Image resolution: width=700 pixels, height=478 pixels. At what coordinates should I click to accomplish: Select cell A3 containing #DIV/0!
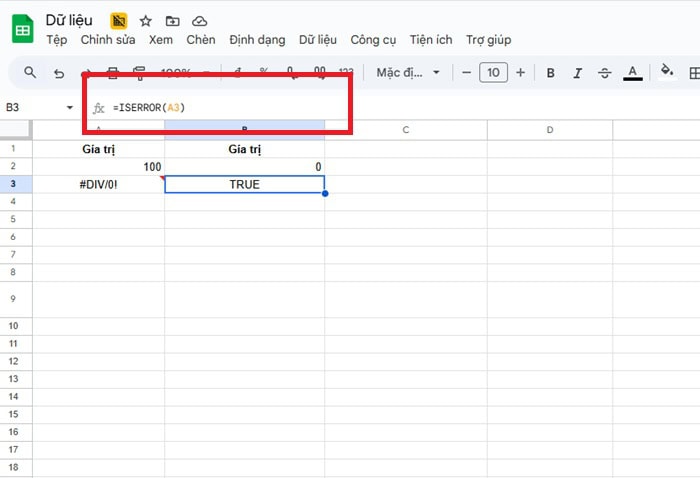[98, 184]
